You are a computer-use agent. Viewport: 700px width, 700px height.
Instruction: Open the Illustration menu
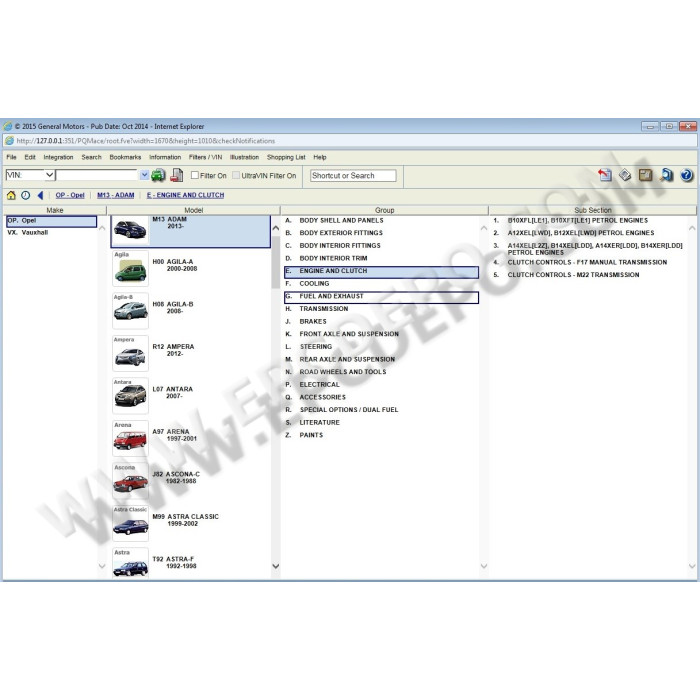pos(244,157)
